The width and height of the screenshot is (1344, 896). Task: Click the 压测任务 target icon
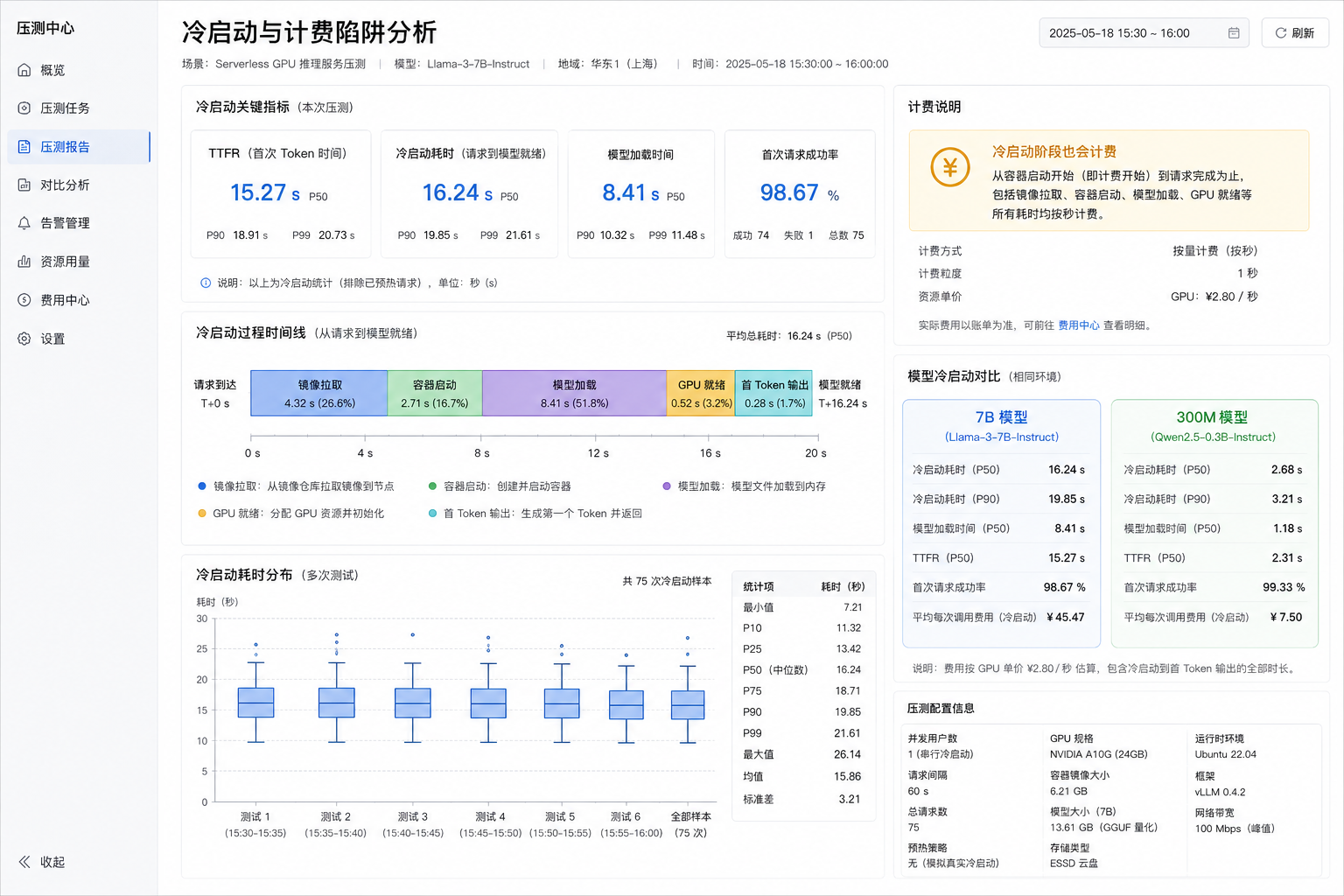24,108
